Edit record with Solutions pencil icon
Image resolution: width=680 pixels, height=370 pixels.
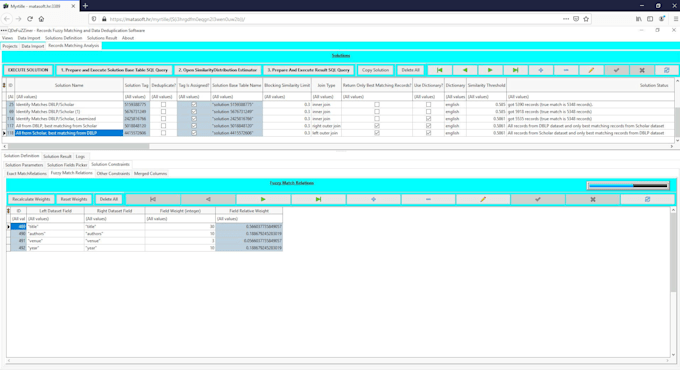591,70
